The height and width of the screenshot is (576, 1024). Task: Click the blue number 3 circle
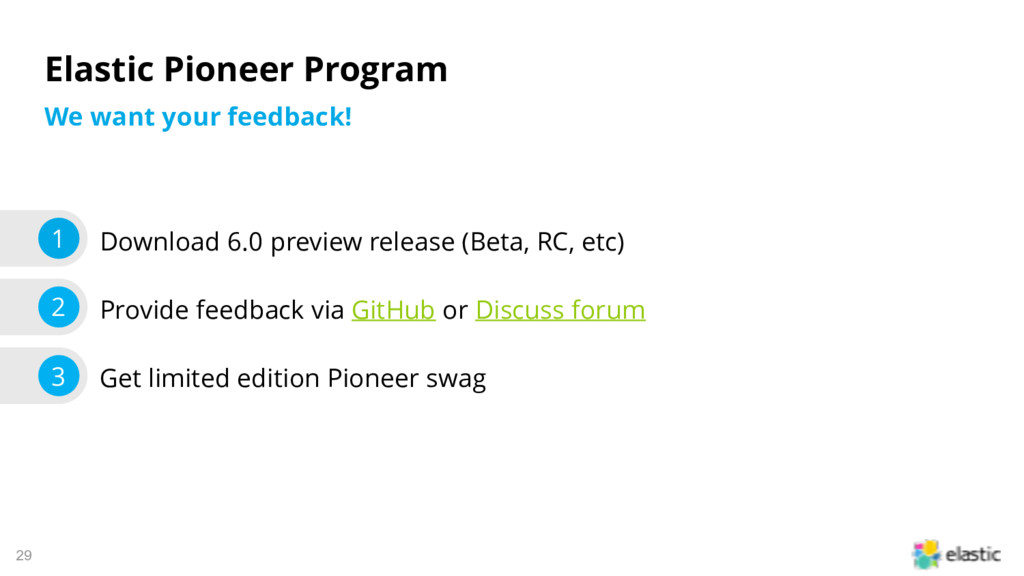pos(59,376)
